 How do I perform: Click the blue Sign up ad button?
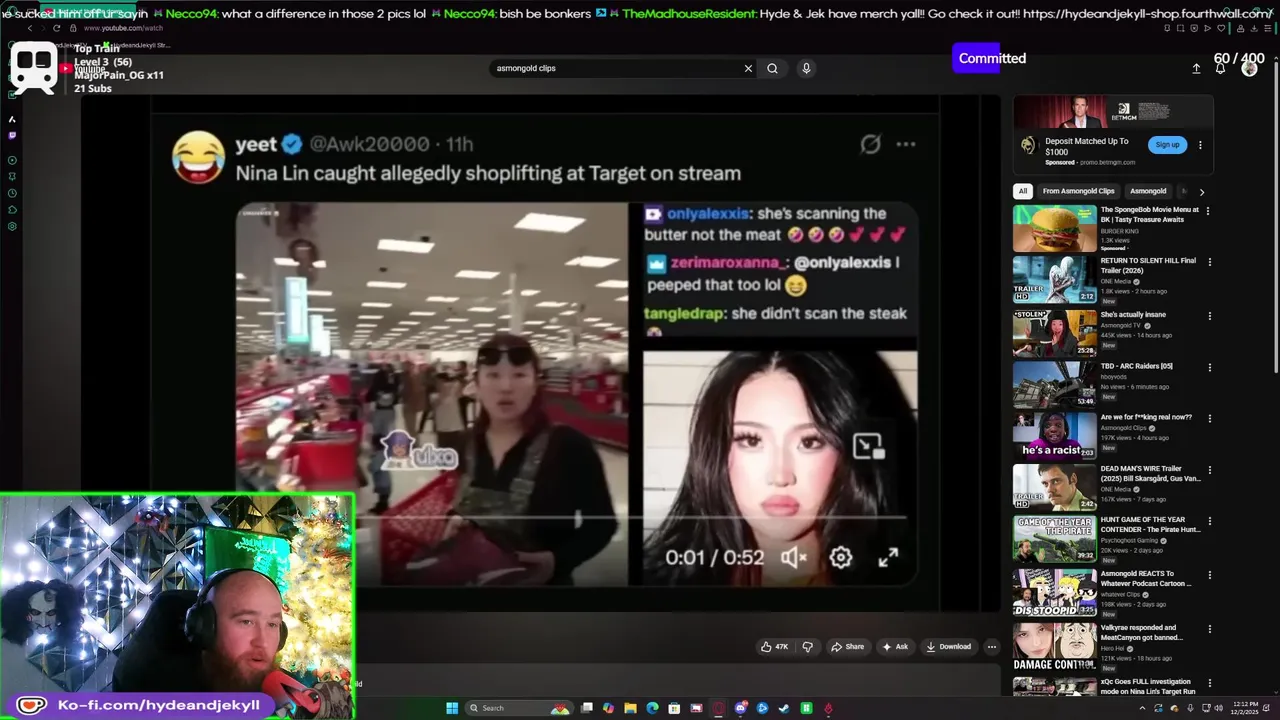[x=1167, y=145]
